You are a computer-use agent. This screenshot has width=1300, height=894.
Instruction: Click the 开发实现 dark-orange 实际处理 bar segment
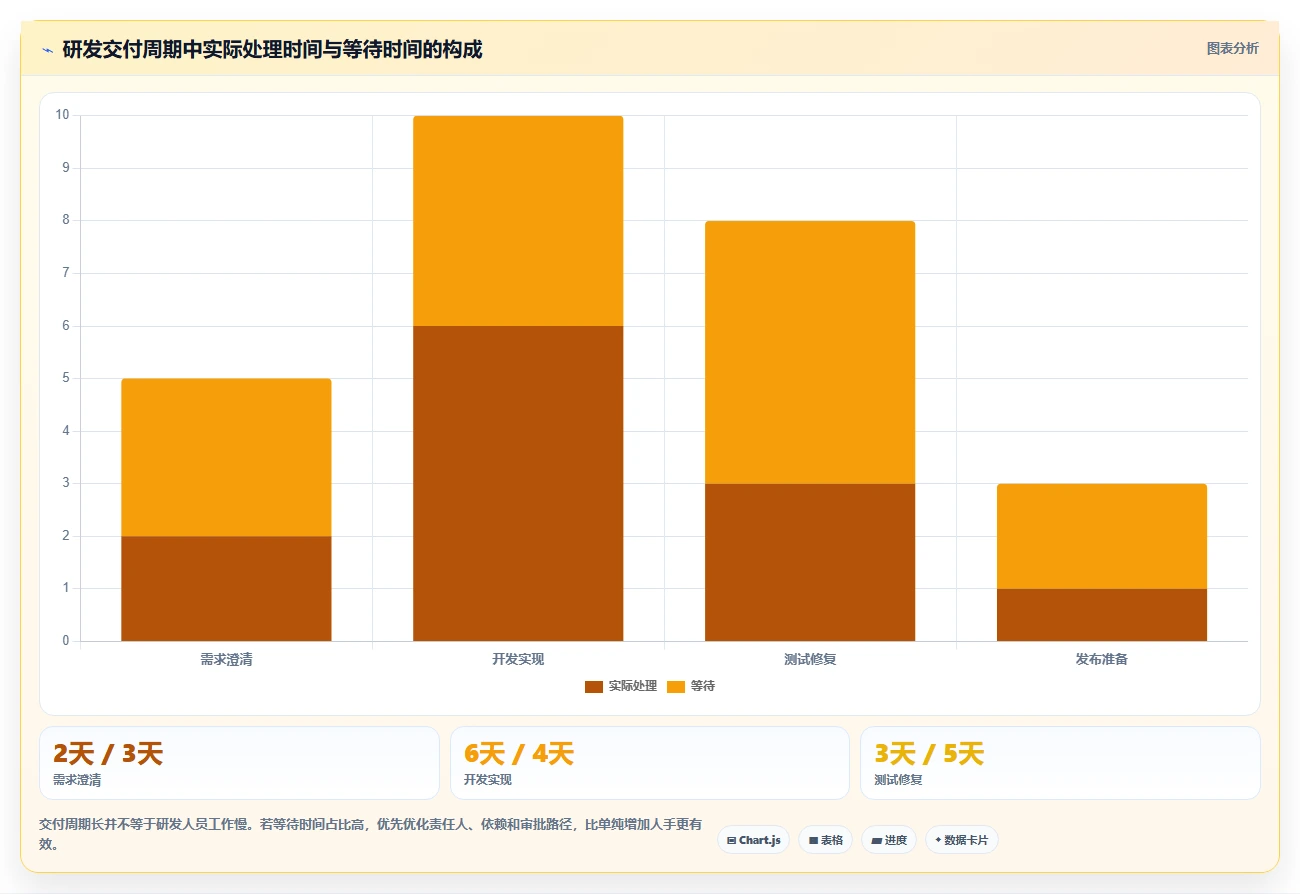point(518,483)
